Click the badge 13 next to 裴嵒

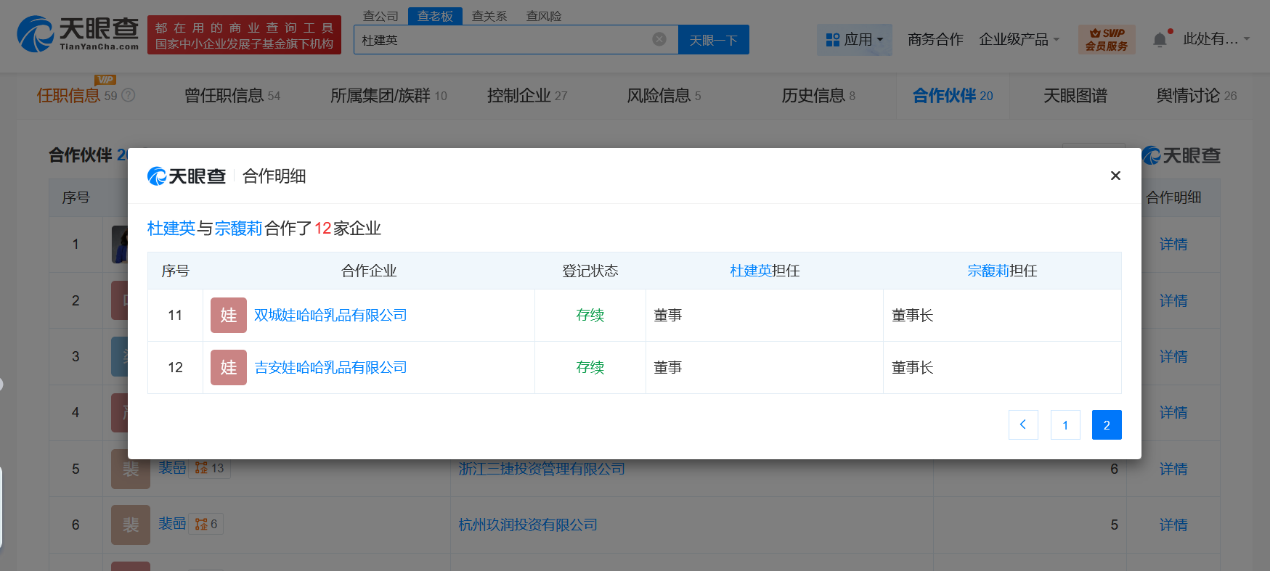pyautogui.click(x=210, y=468)
